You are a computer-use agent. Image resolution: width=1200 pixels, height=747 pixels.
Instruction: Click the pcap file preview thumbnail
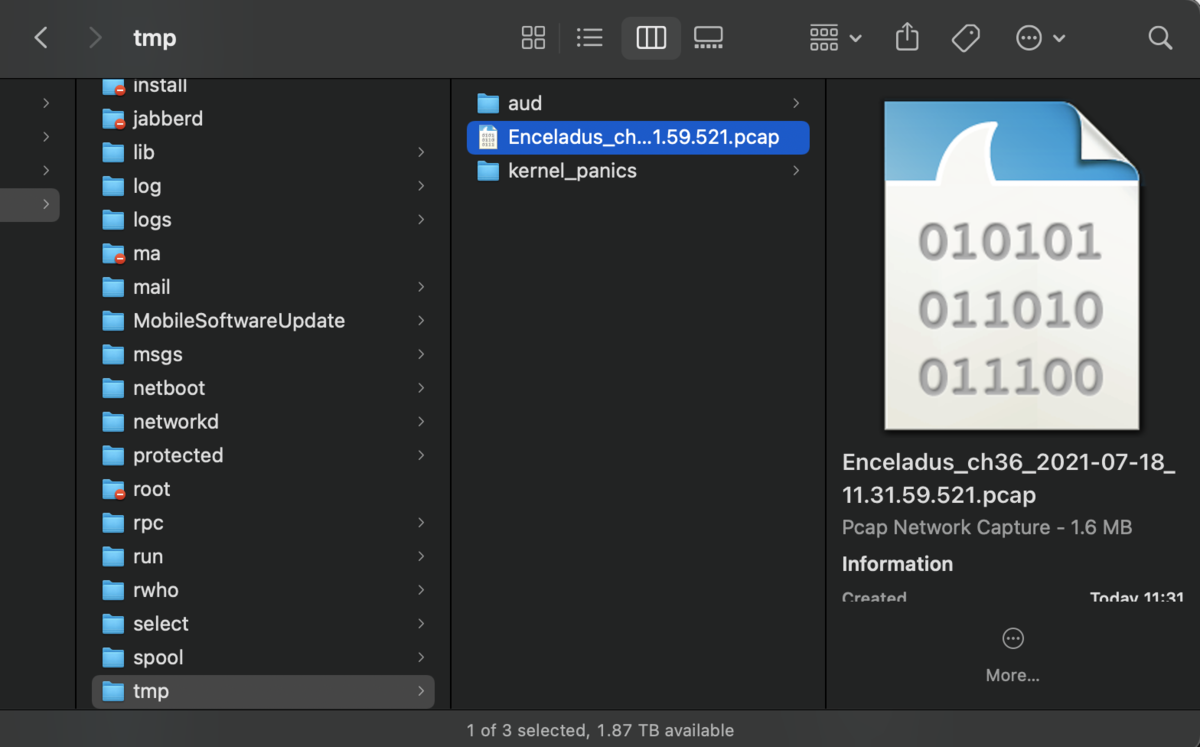(x=1011, y=266)
